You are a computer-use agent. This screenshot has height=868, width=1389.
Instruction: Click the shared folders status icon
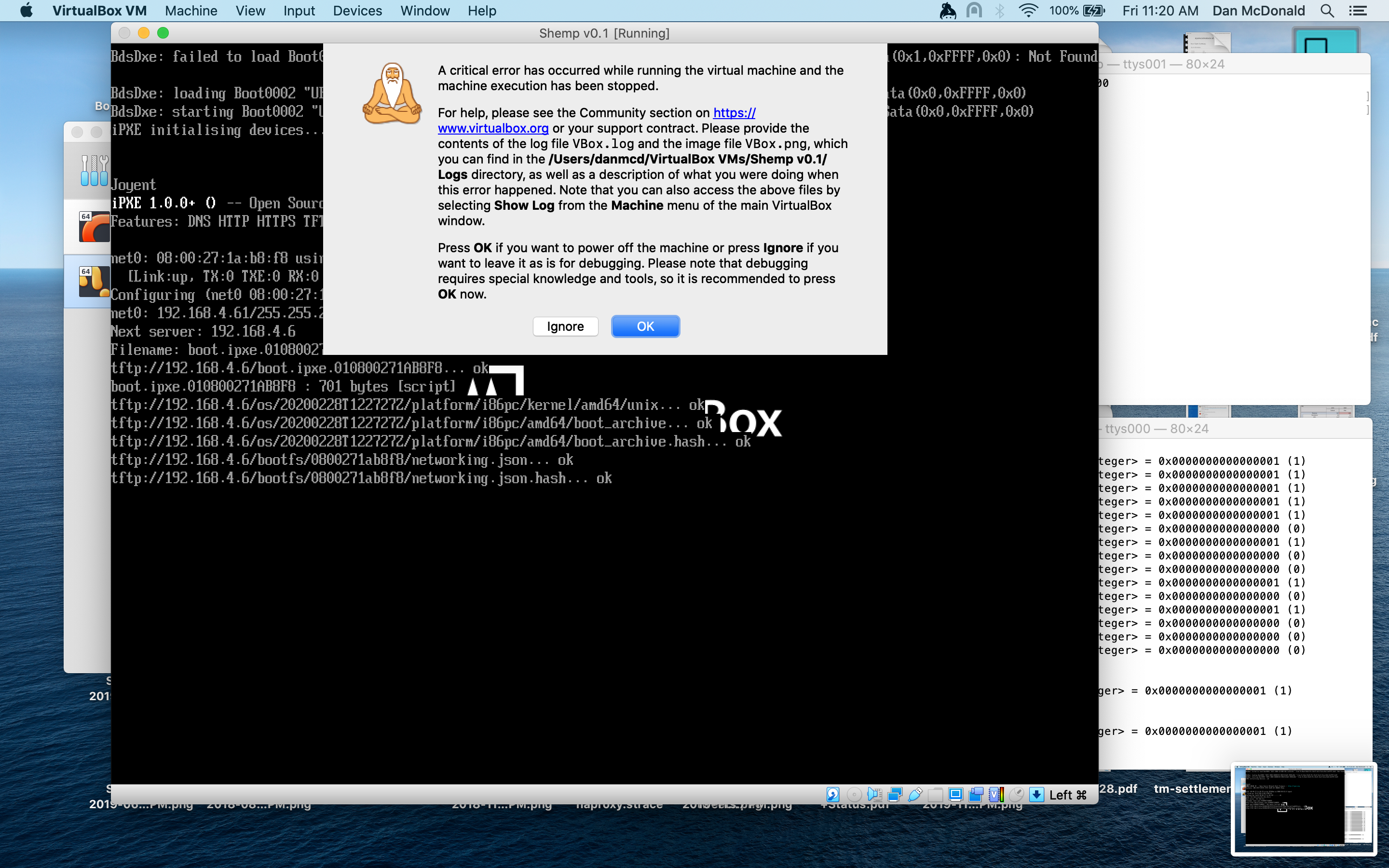point(936,795)
